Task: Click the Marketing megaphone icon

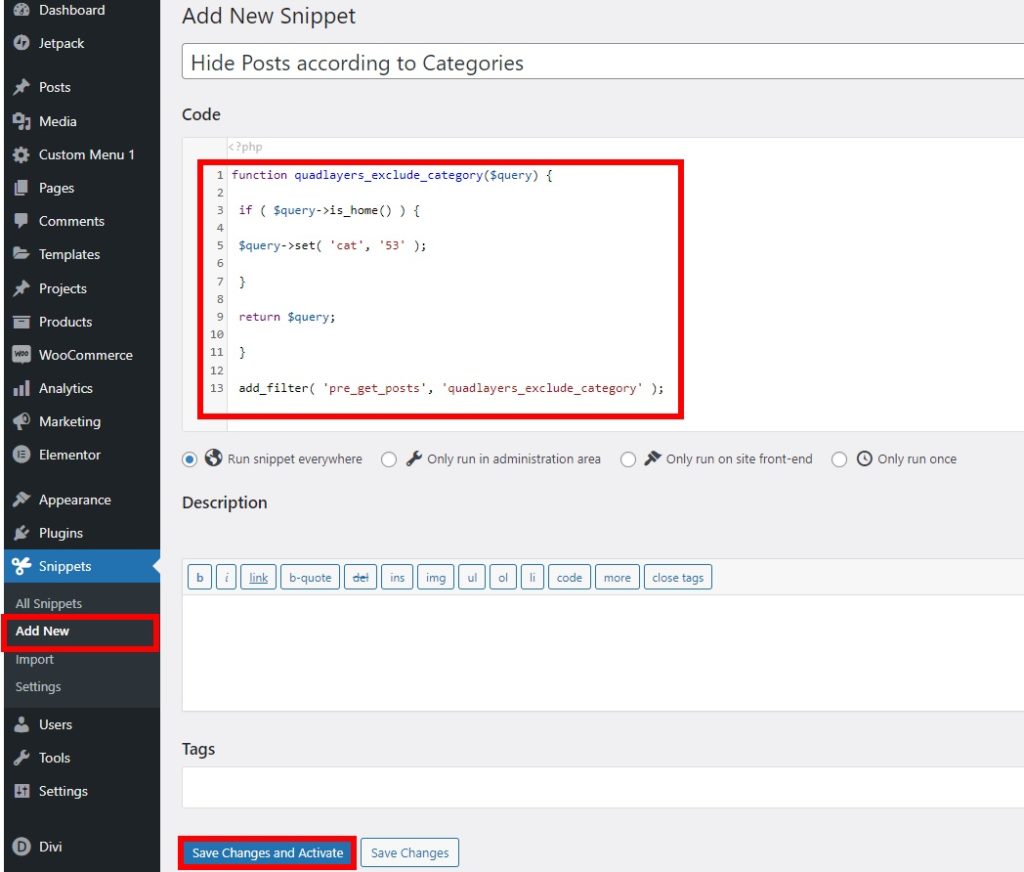Action: [22, 421]
